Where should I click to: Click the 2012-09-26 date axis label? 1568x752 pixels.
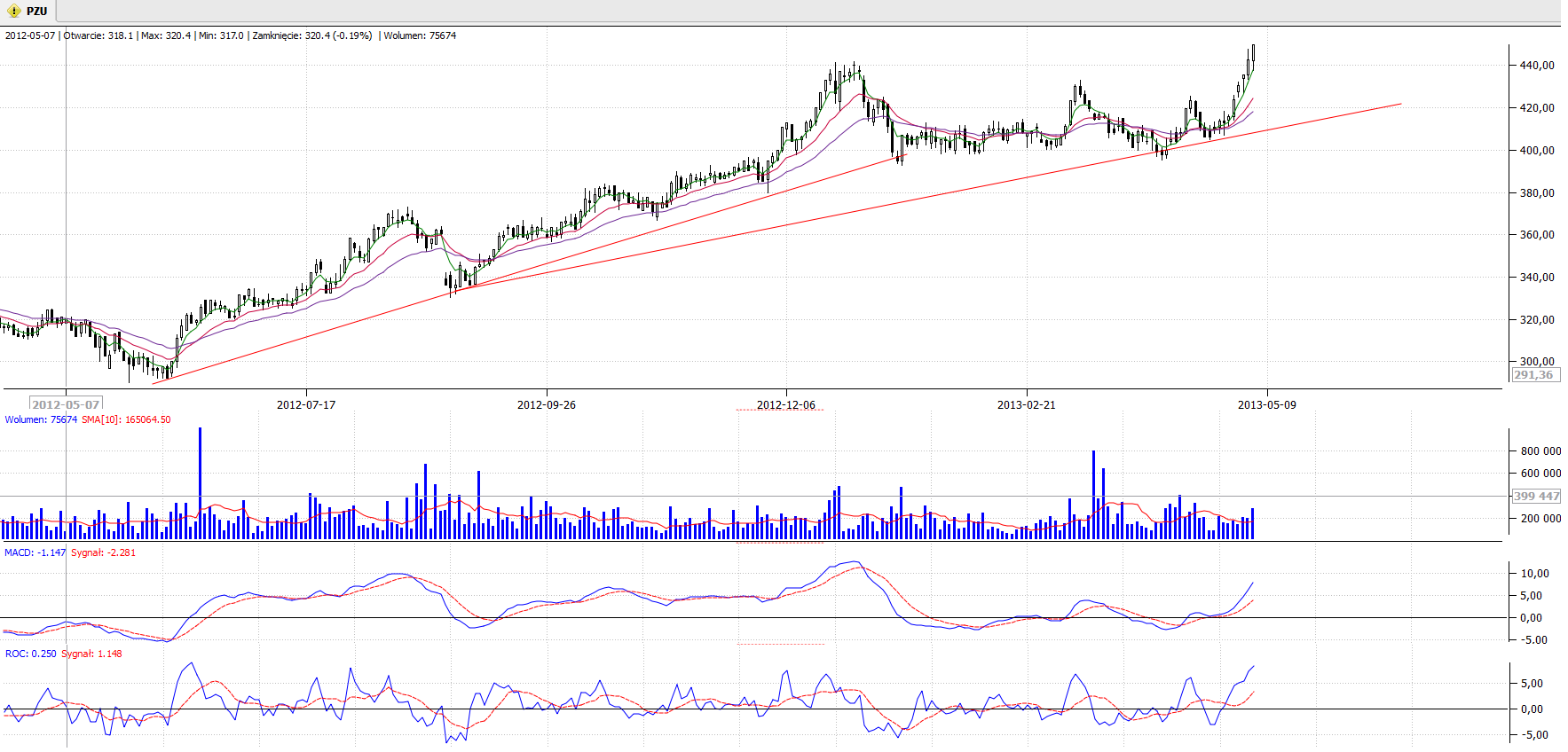click(547, 404)
